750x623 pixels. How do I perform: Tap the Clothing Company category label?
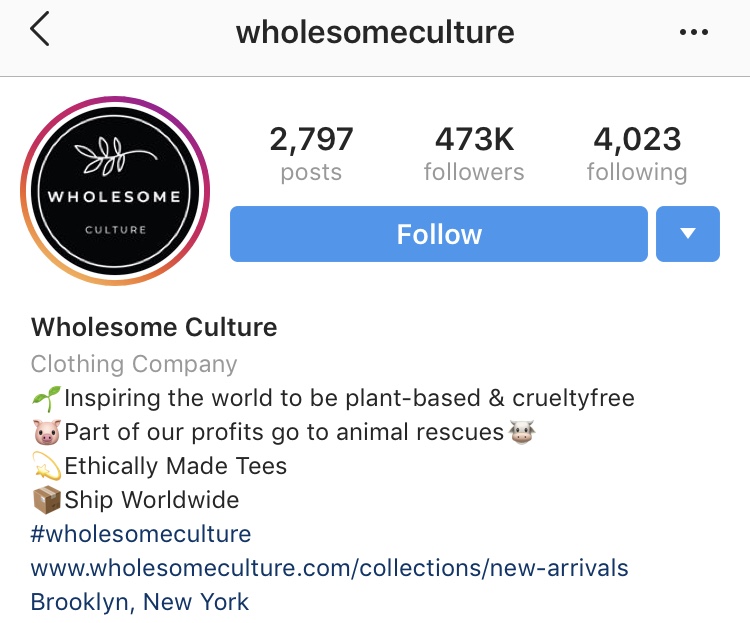point(134,364)
